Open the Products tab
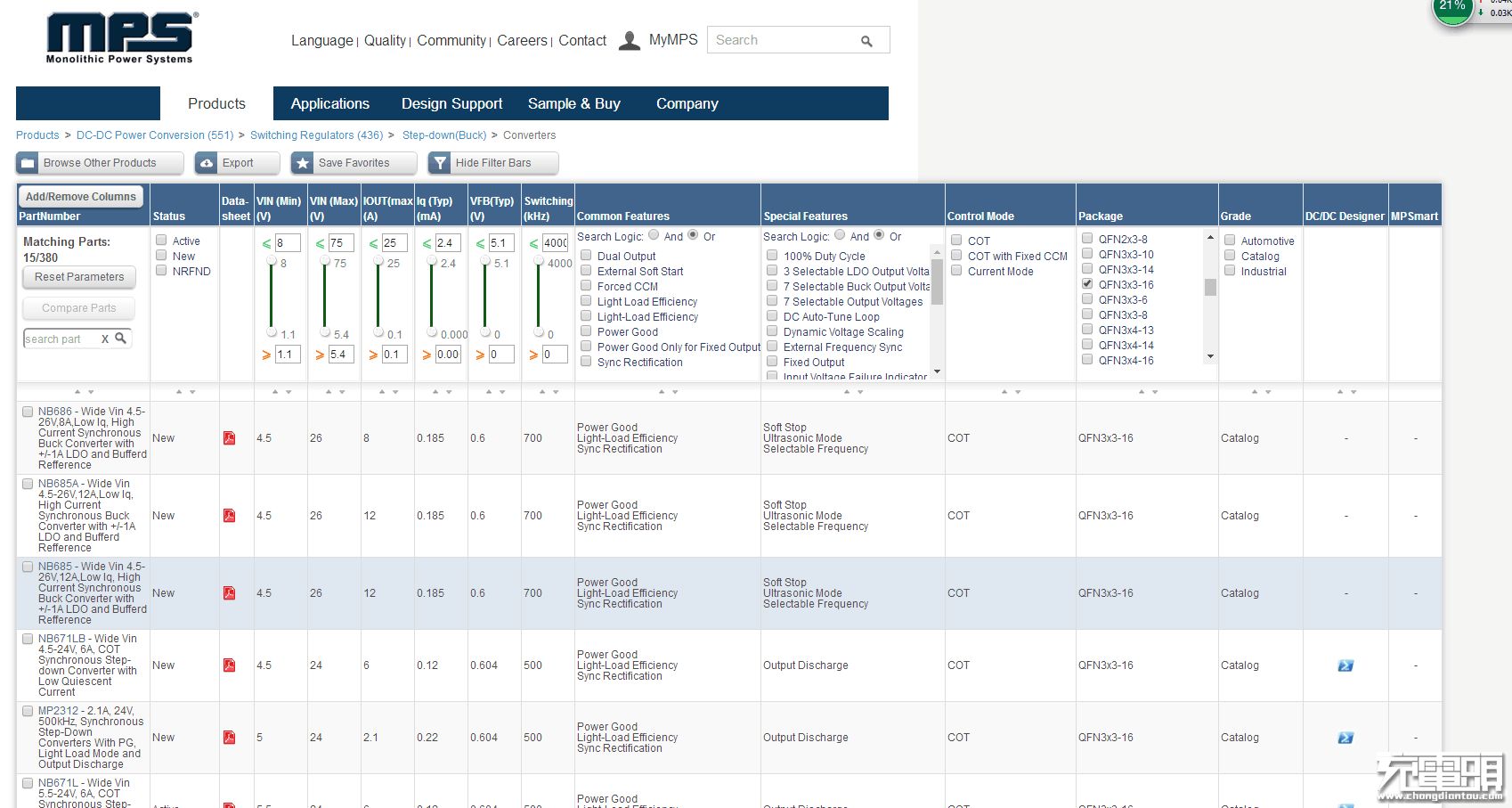 click(x=216, y=103)
